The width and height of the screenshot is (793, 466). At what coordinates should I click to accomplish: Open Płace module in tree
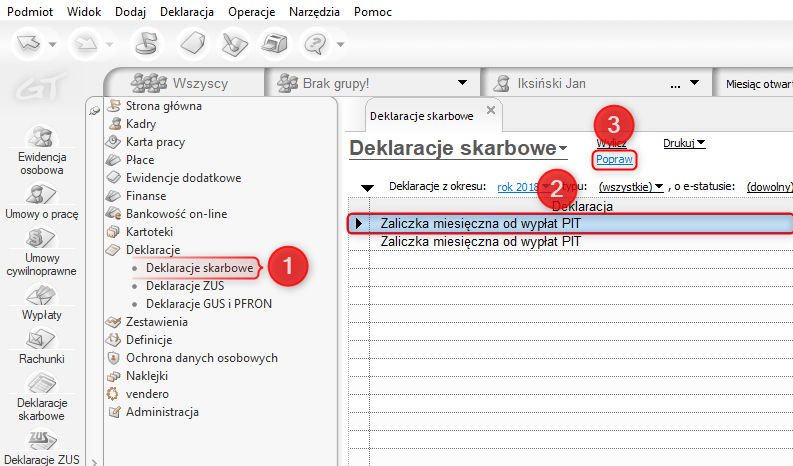140,160
